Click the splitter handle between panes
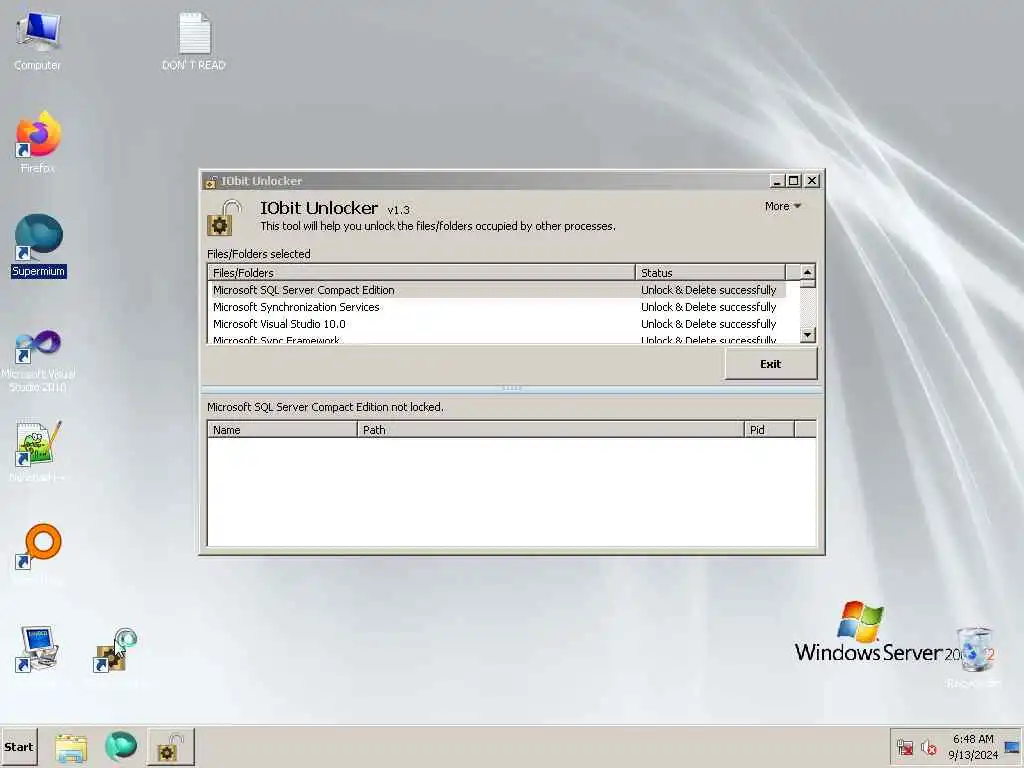Image resolution: width=1024 pixels, height=768 pixels. click(x=511, y=388)
